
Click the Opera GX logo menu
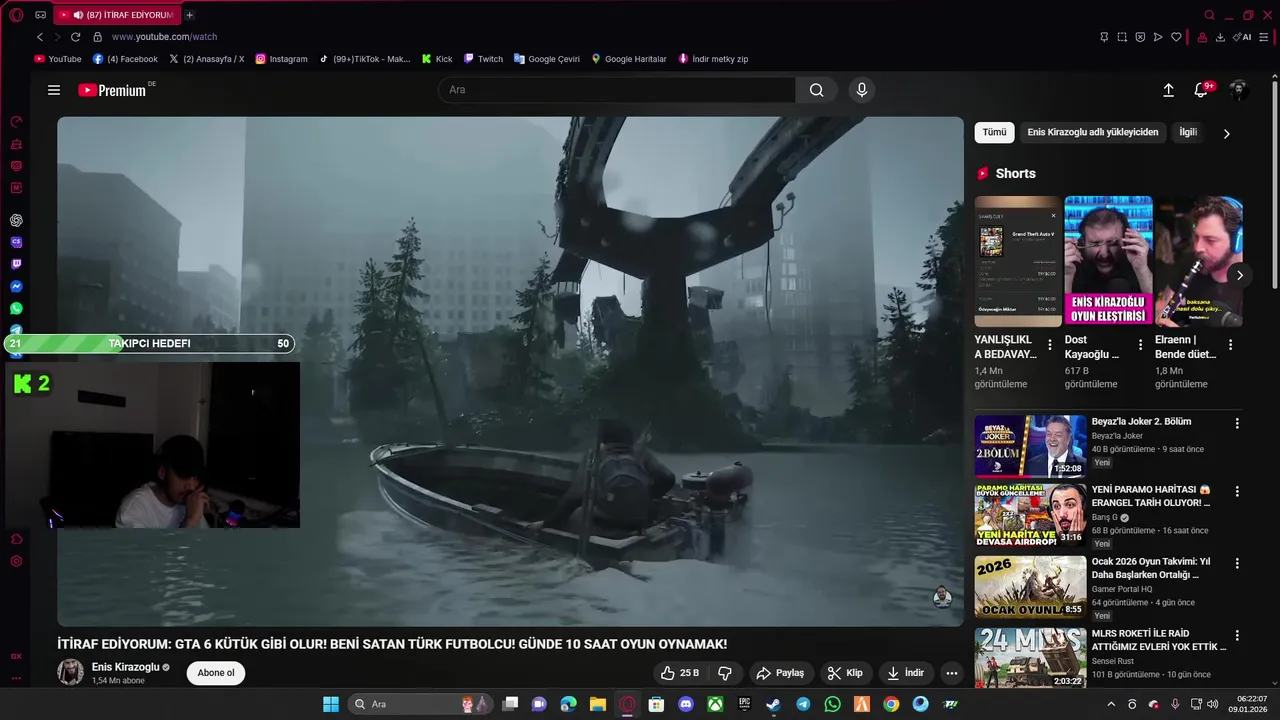point(16,15)
